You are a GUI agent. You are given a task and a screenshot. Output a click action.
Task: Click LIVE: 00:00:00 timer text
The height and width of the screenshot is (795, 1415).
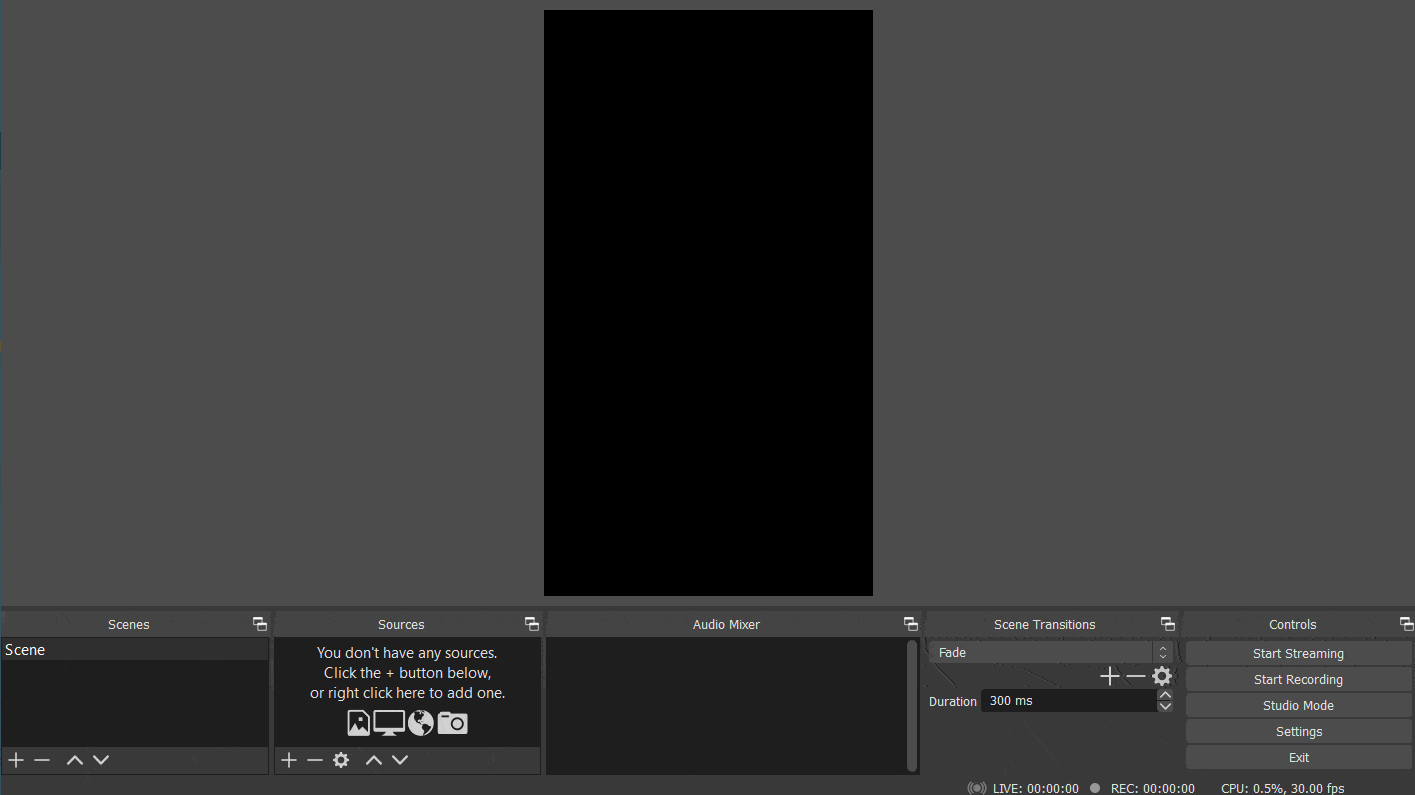coord(1036,788)
